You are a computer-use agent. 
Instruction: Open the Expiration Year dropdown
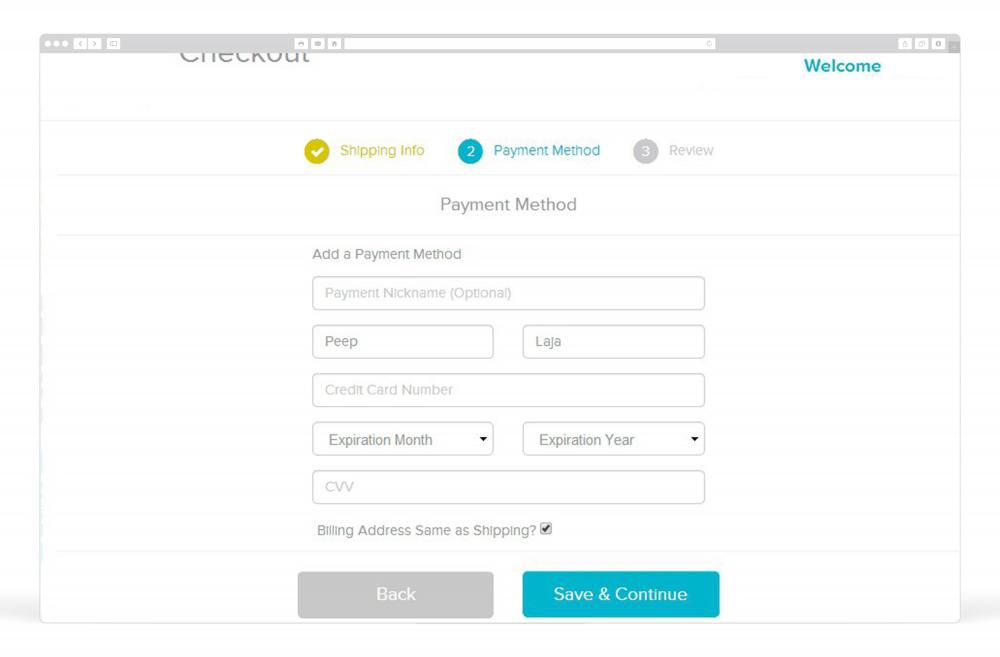click(x=614, y=439)
